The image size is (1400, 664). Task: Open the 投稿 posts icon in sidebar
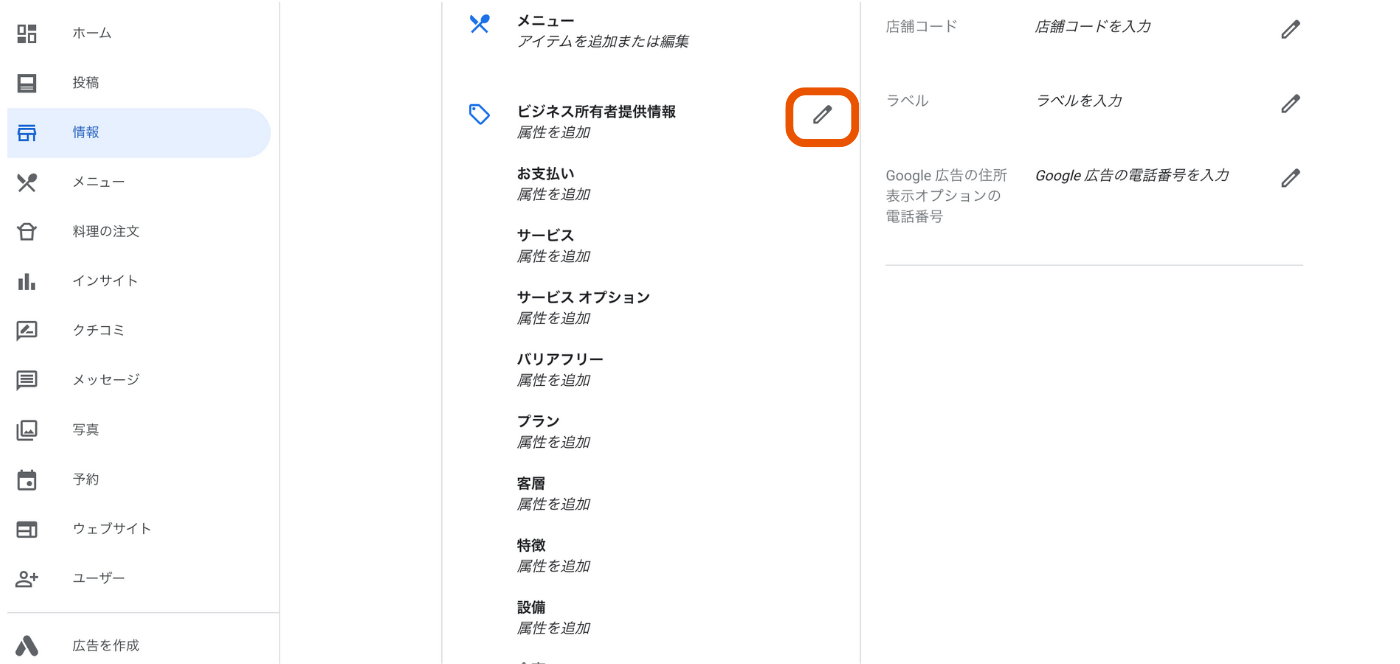[27, 83]
